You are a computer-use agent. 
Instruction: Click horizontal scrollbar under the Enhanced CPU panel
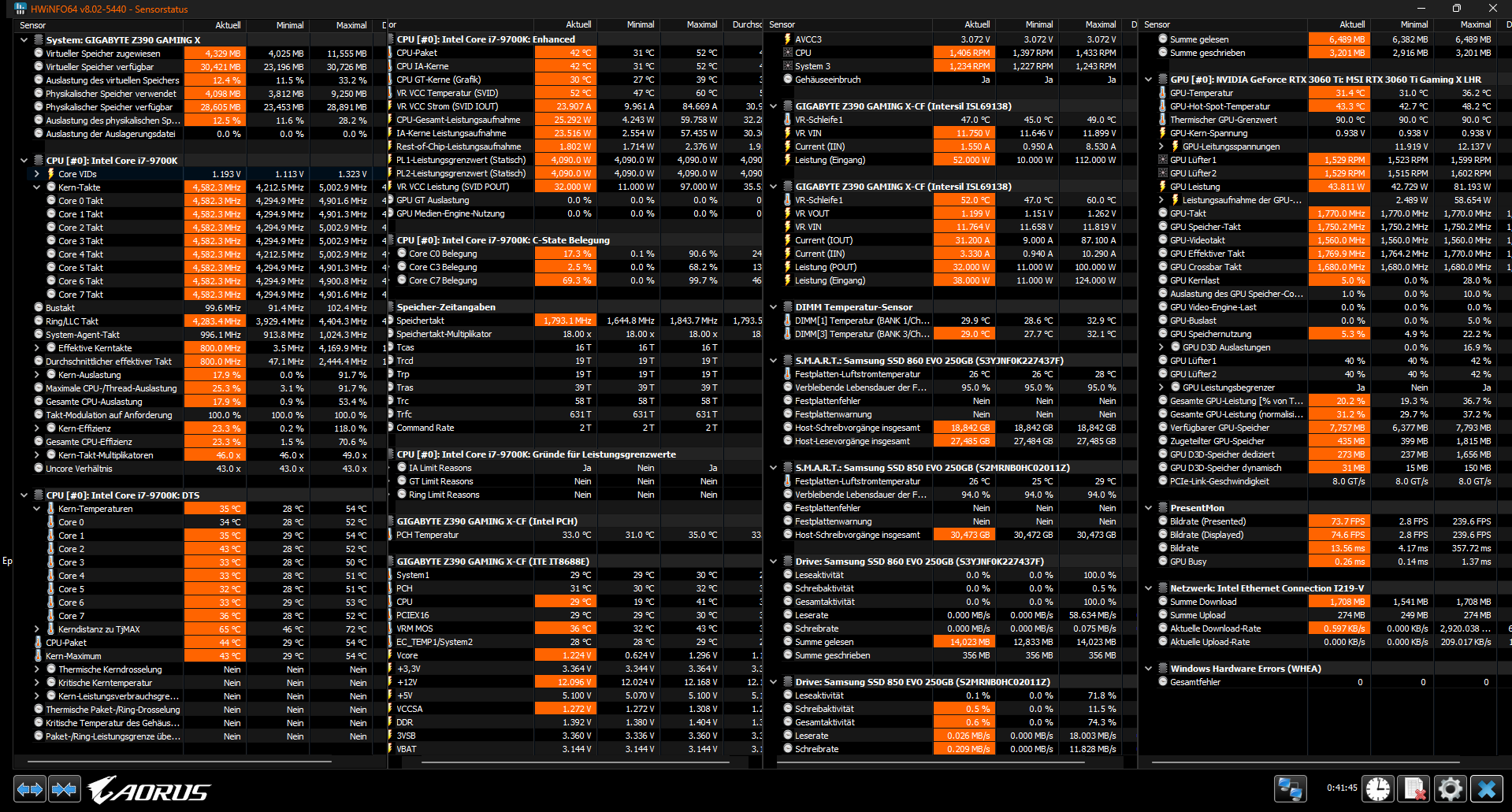click(x=575, y=762)
